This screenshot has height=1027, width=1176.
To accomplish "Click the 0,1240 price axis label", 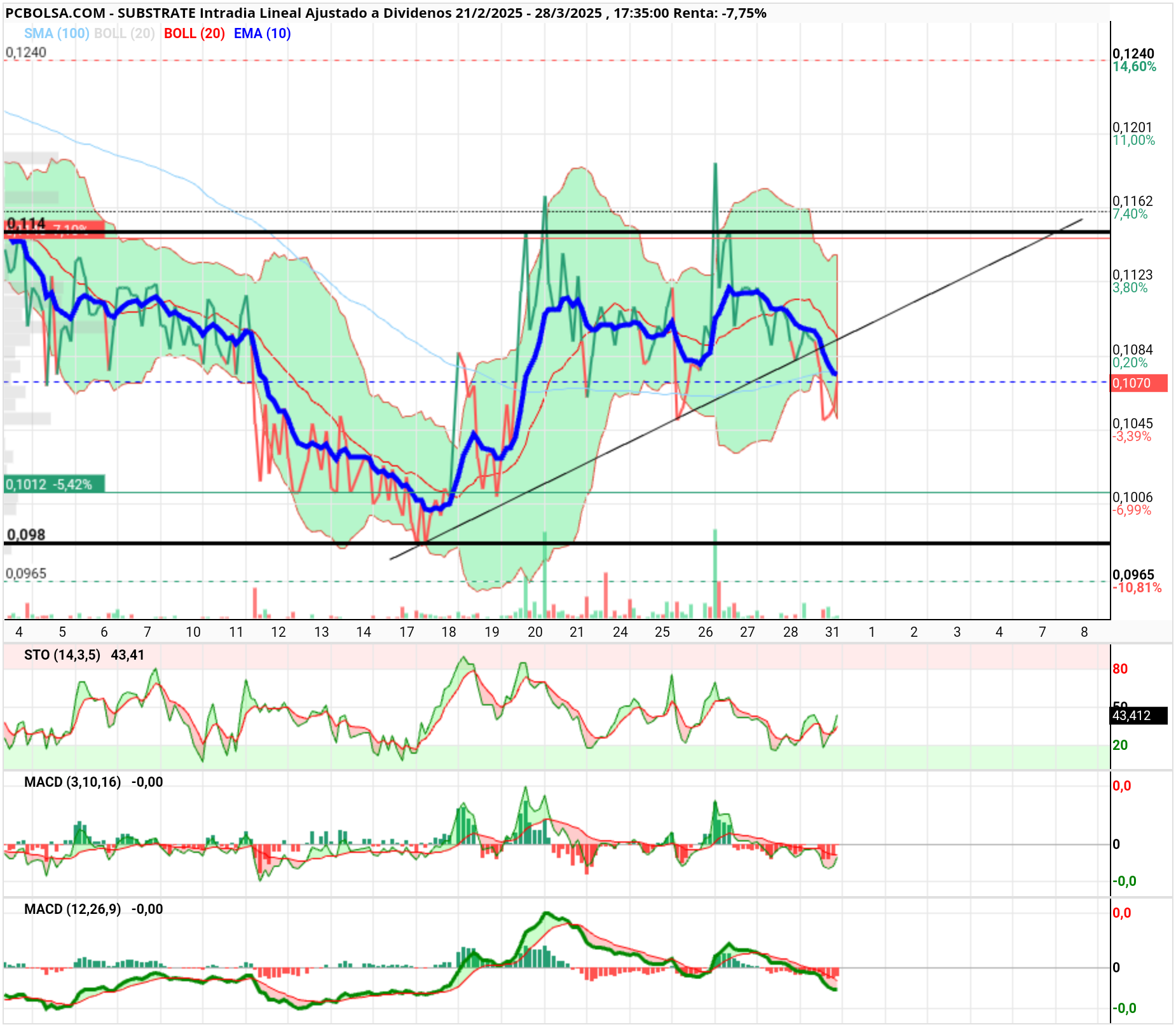I will pos(1133,54).
